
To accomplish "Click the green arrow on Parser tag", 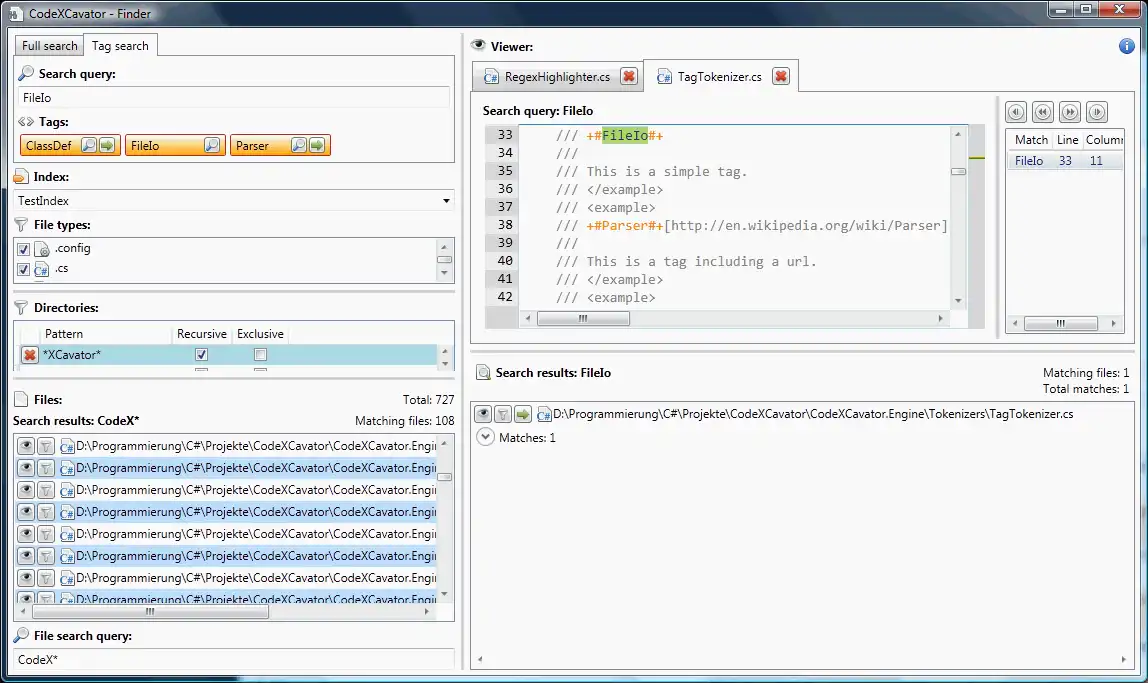I will (x=316, y=146).
